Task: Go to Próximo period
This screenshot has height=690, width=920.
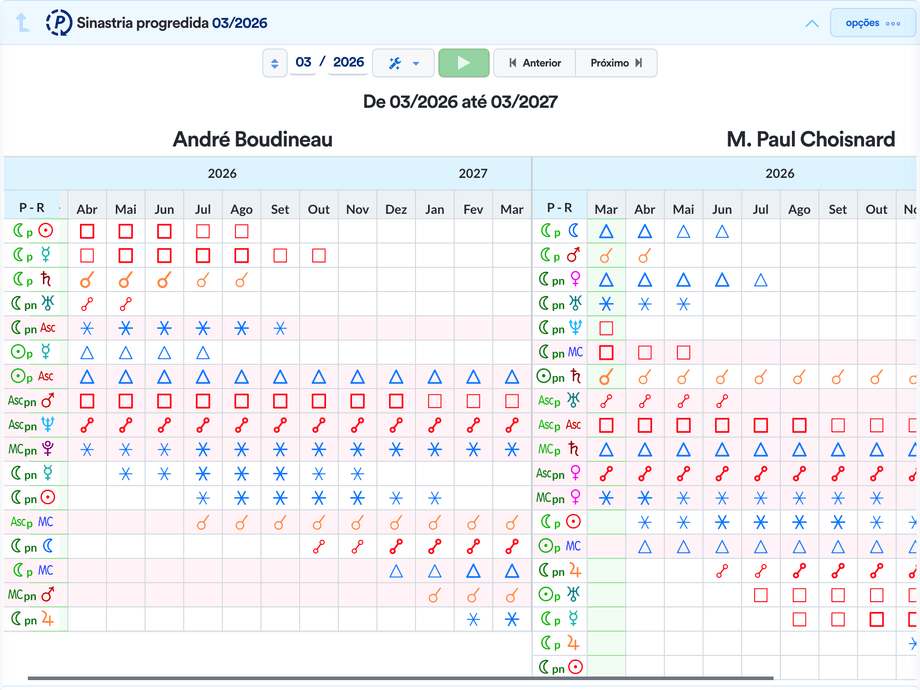Action: click(616, 63)
